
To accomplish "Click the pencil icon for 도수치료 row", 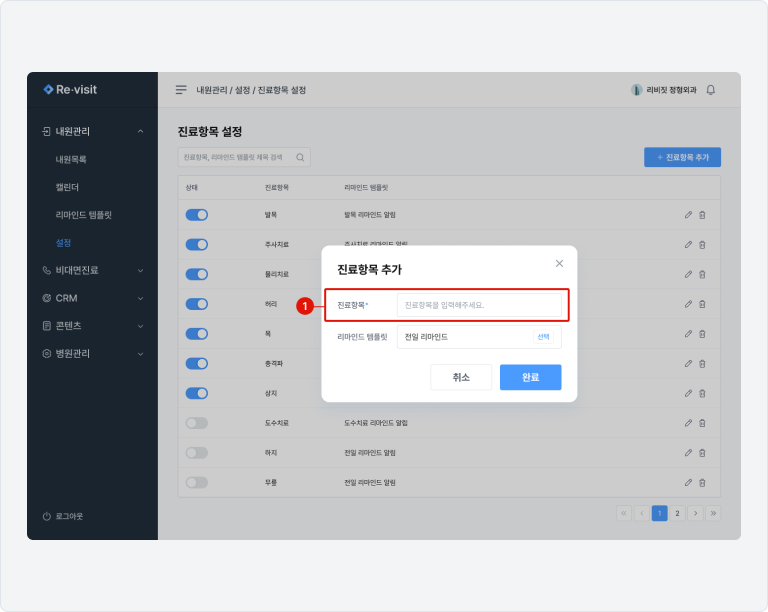I will [x=688, y=423].
